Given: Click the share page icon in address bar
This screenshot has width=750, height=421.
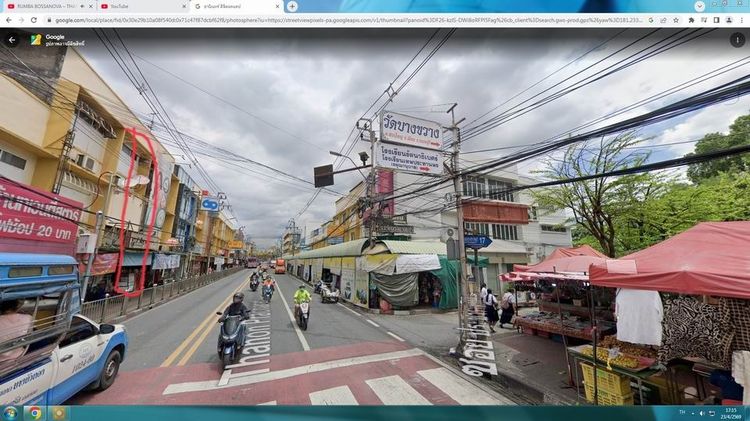Looking at the screenshot, I should 663,20.
